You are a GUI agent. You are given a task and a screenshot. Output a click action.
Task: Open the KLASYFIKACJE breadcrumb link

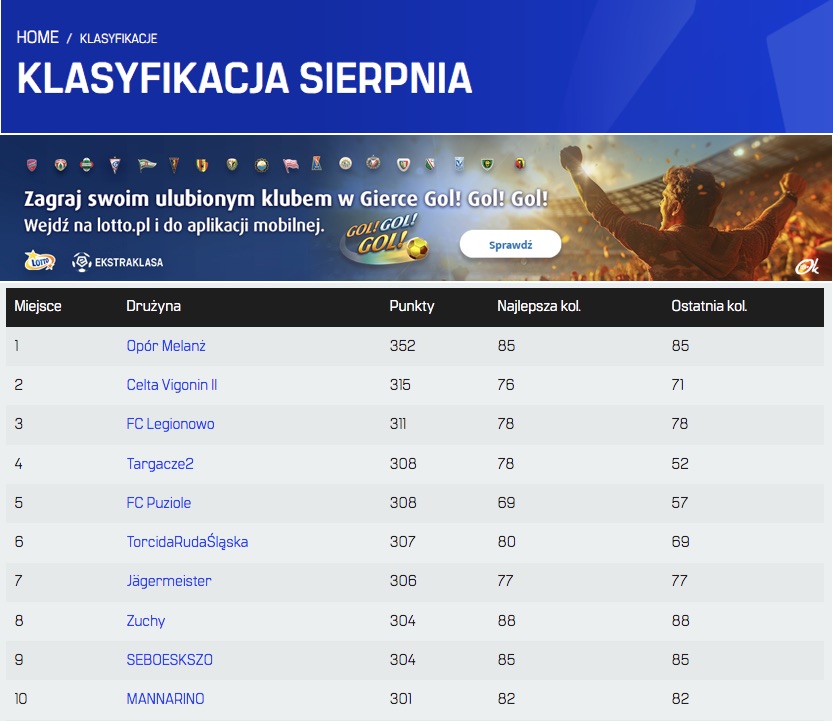[x=118, y=38]
